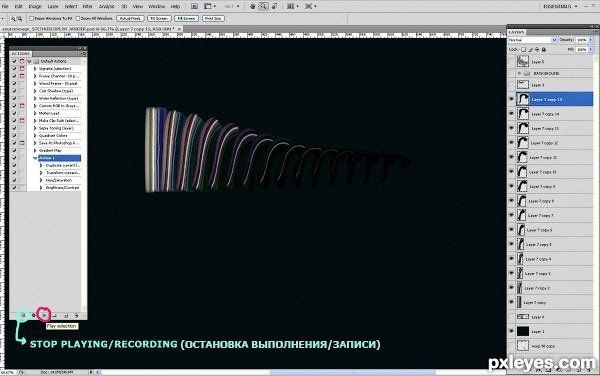Hide Layer 2 with its eye icon
Viewport: 600px width, 376px height.
tap(512, 331)
